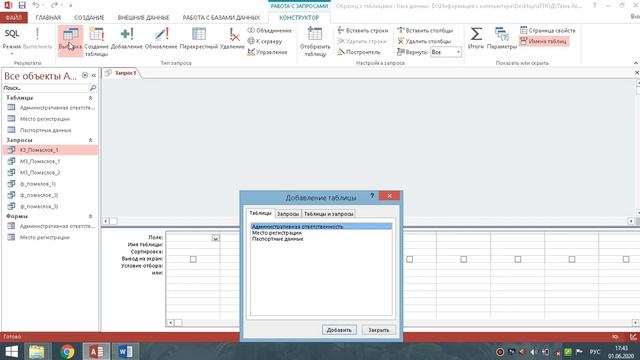Tick Вывод на экран checkbox in first grid column

click(x=193, y=259)
